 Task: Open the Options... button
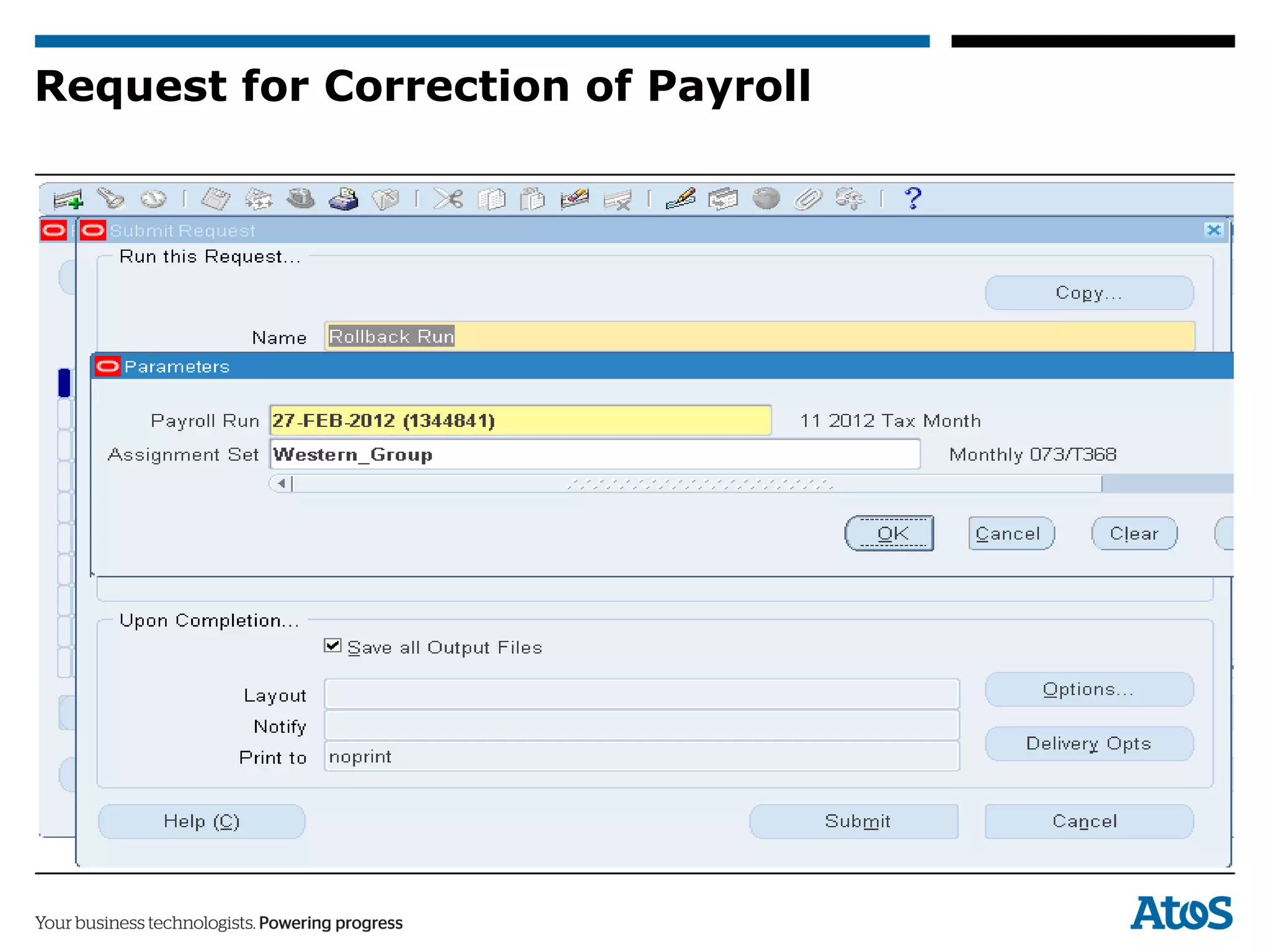coord(1089,689)
